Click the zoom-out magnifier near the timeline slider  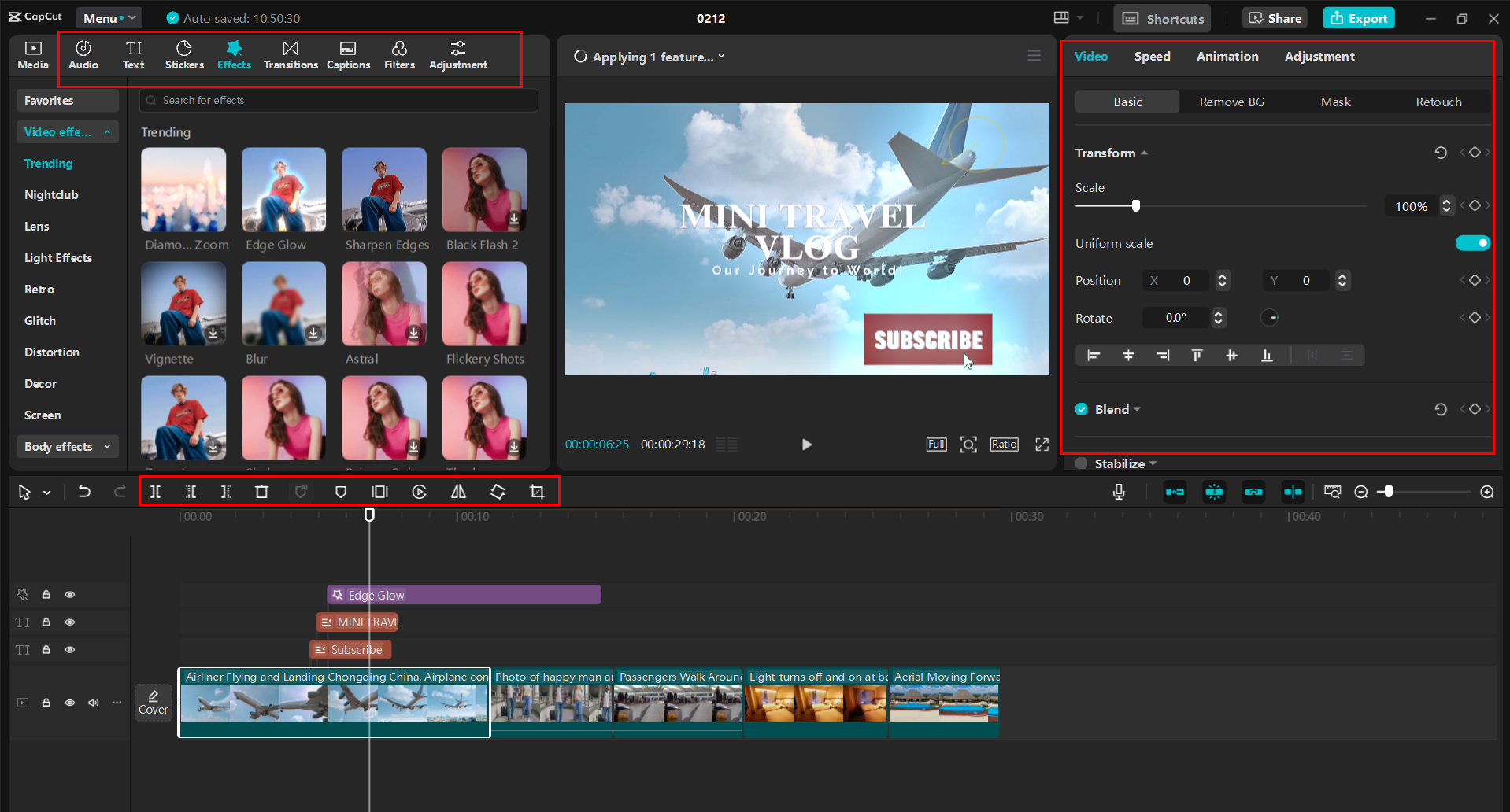(1361, 491)
